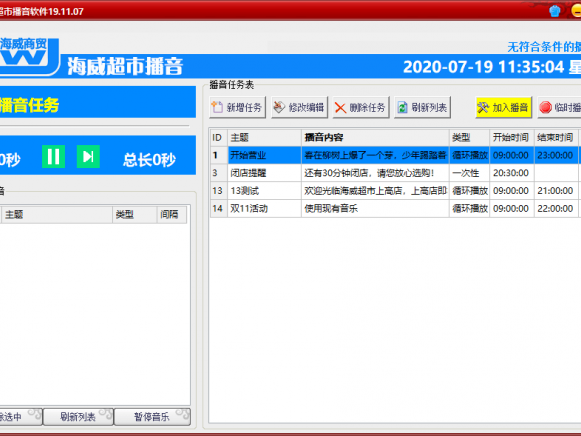Click the 20:30:00 start time cell
This screenshot has height=436, width=581.
click(512, 173)
